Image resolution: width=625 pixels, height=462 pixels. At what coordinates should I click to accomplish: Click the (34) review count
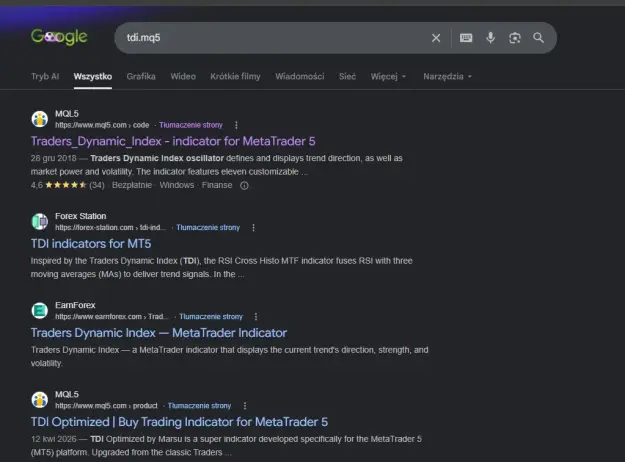point(97,185)
